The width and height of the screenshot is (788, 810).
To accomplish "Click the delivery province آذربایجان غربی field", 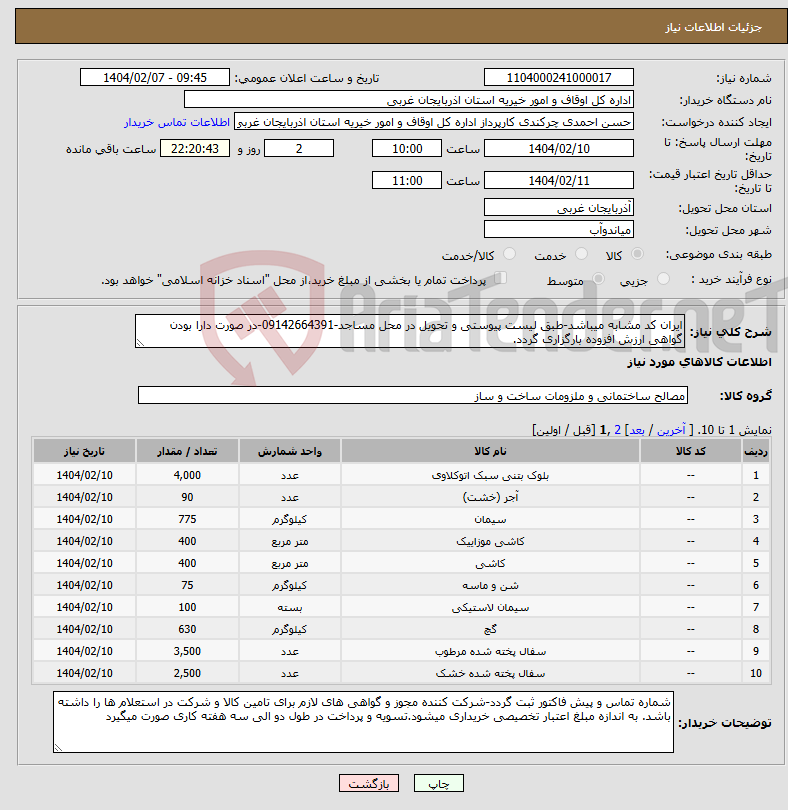I will 559,208.
